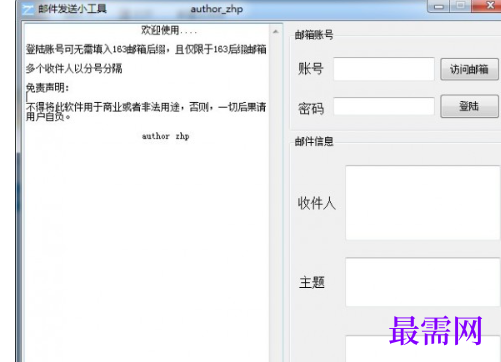The width and height of the screenshot is (501, 362).
Task: Click the scroll-up arrow of the welcome text pane
Action: 275,32
